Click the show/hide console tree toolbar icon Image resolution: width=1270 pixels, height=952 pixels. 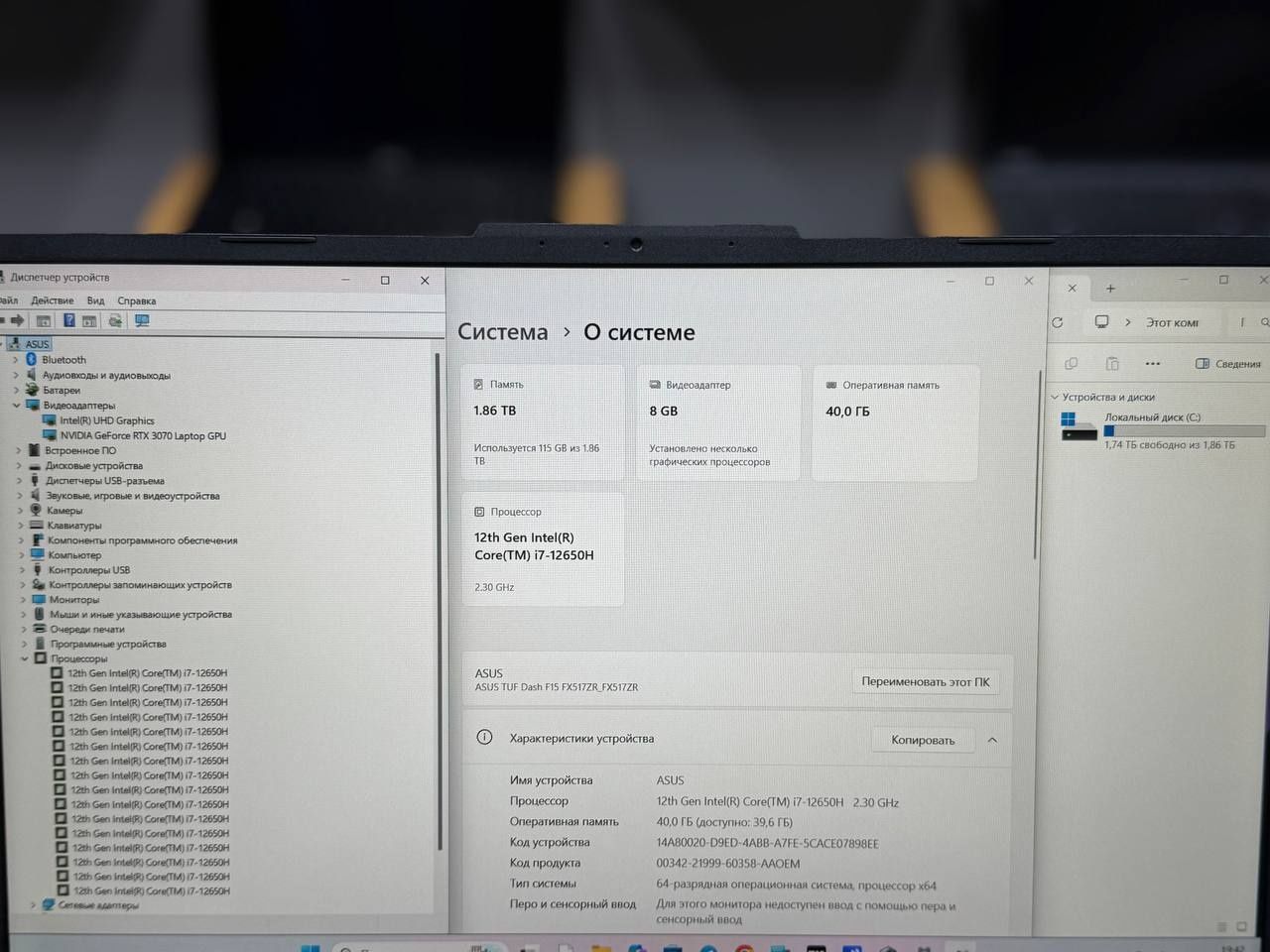[x=44, y=321]
